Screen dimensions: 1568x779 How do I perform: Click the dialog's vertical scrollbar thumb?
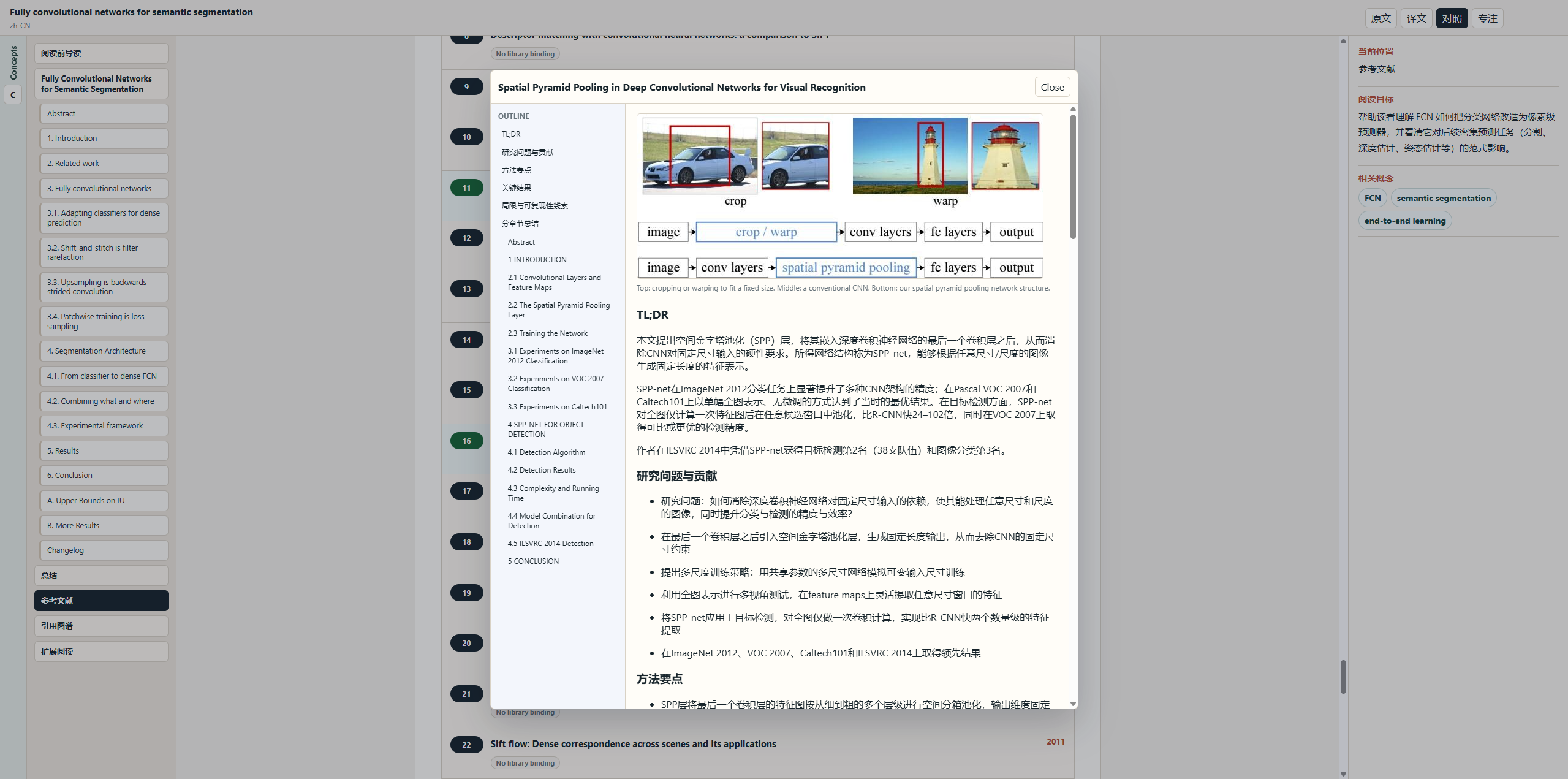point(1073,177)
